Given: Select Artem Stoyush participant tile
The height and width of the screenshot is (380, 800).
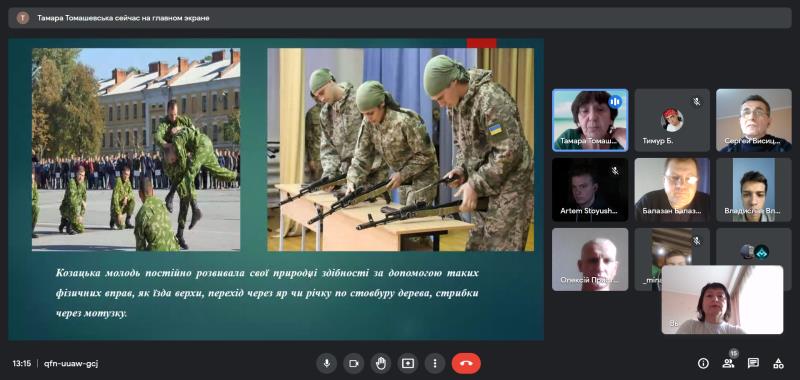Looking at the screenshot, I should tap(590, 190).
